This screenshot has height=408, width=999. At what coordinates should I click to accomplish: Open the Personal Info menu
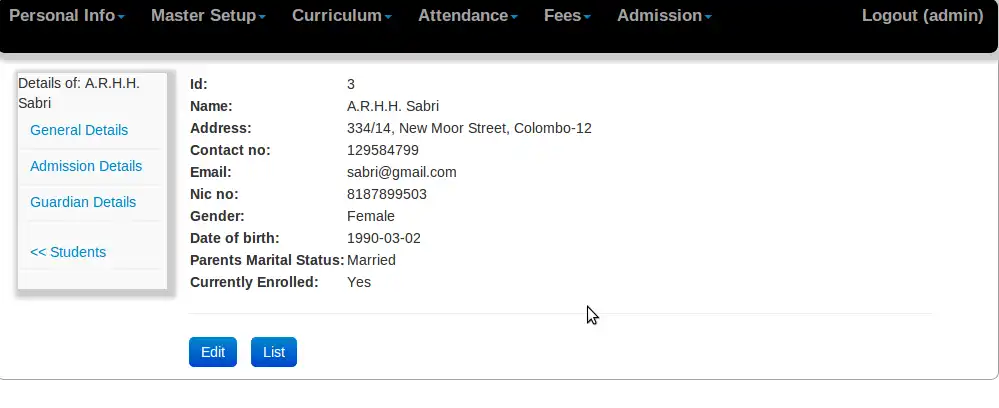pyautogui.click(x=66, y=16)
